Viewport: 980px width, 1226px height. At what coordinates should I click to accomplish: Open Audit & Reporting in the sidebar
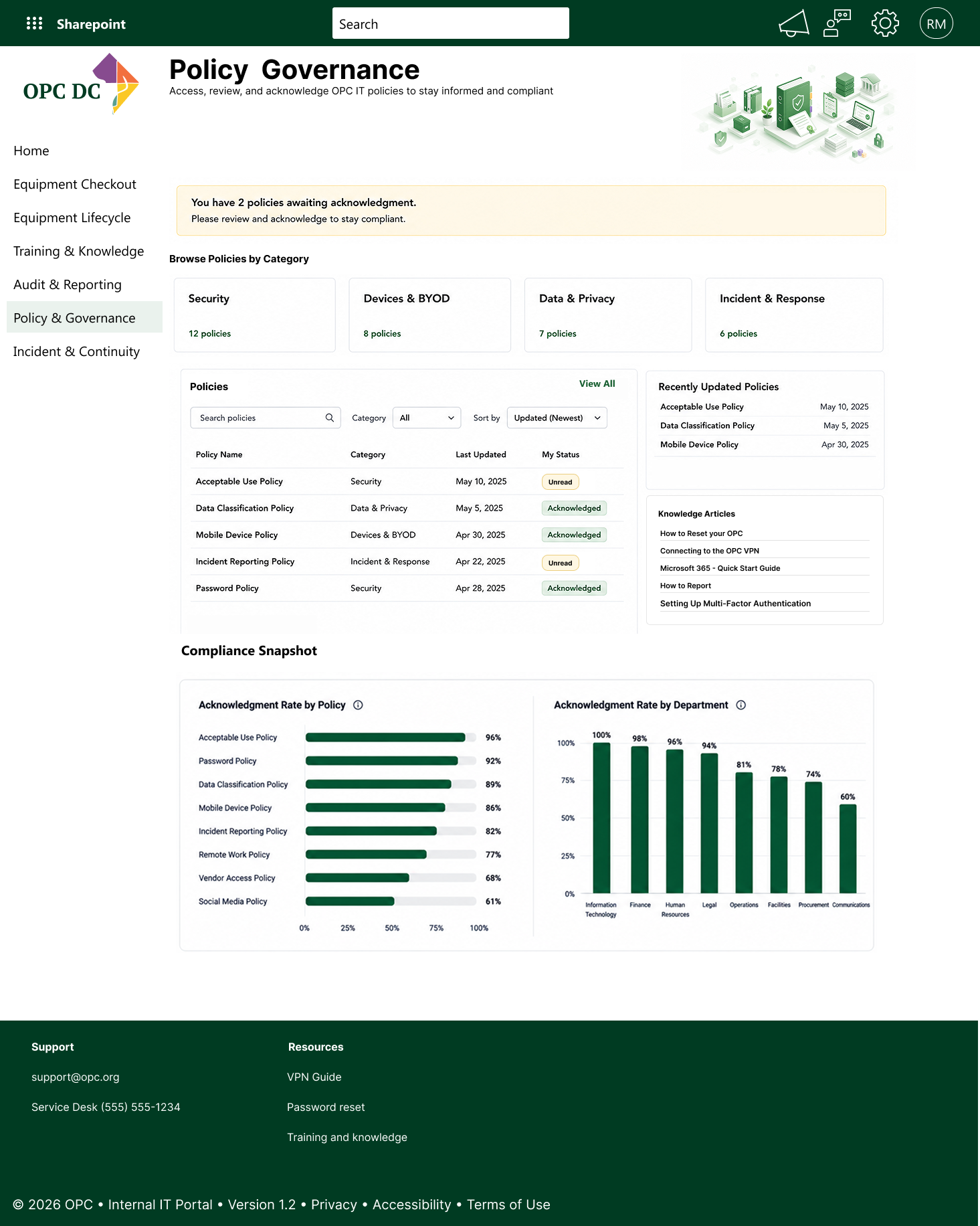pyautogui.click(x=68, y=284)
